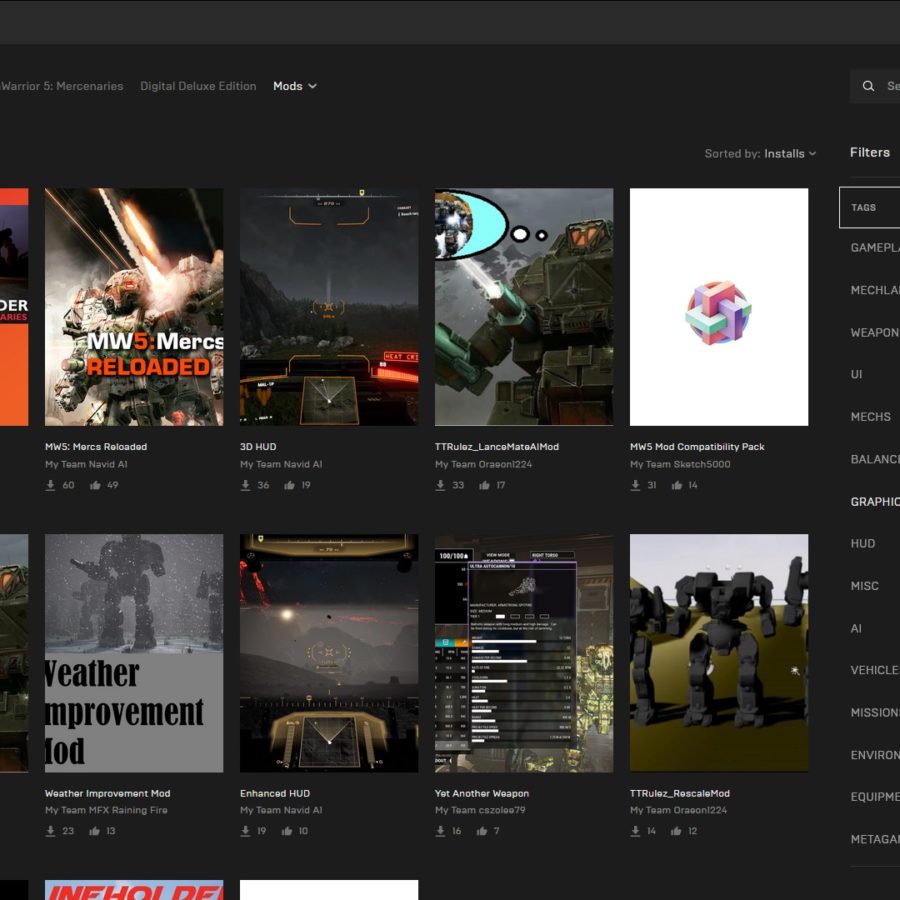Switch to the Digital Deluxe Edition tab
This screenshot has height=900, width=900.
click(x=198, y=86)
